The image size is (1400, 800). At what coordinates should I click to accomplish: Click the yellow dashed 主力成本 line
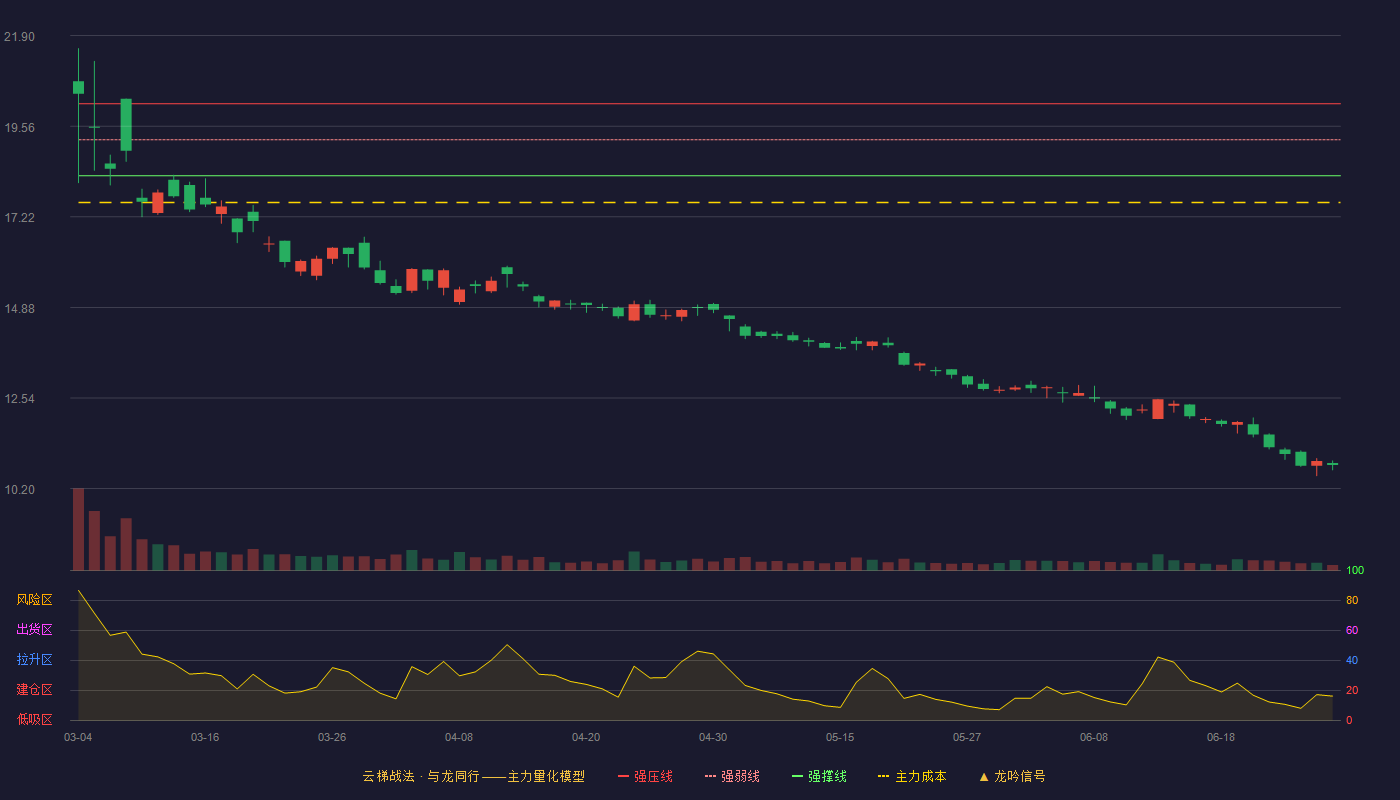(709, 203)
